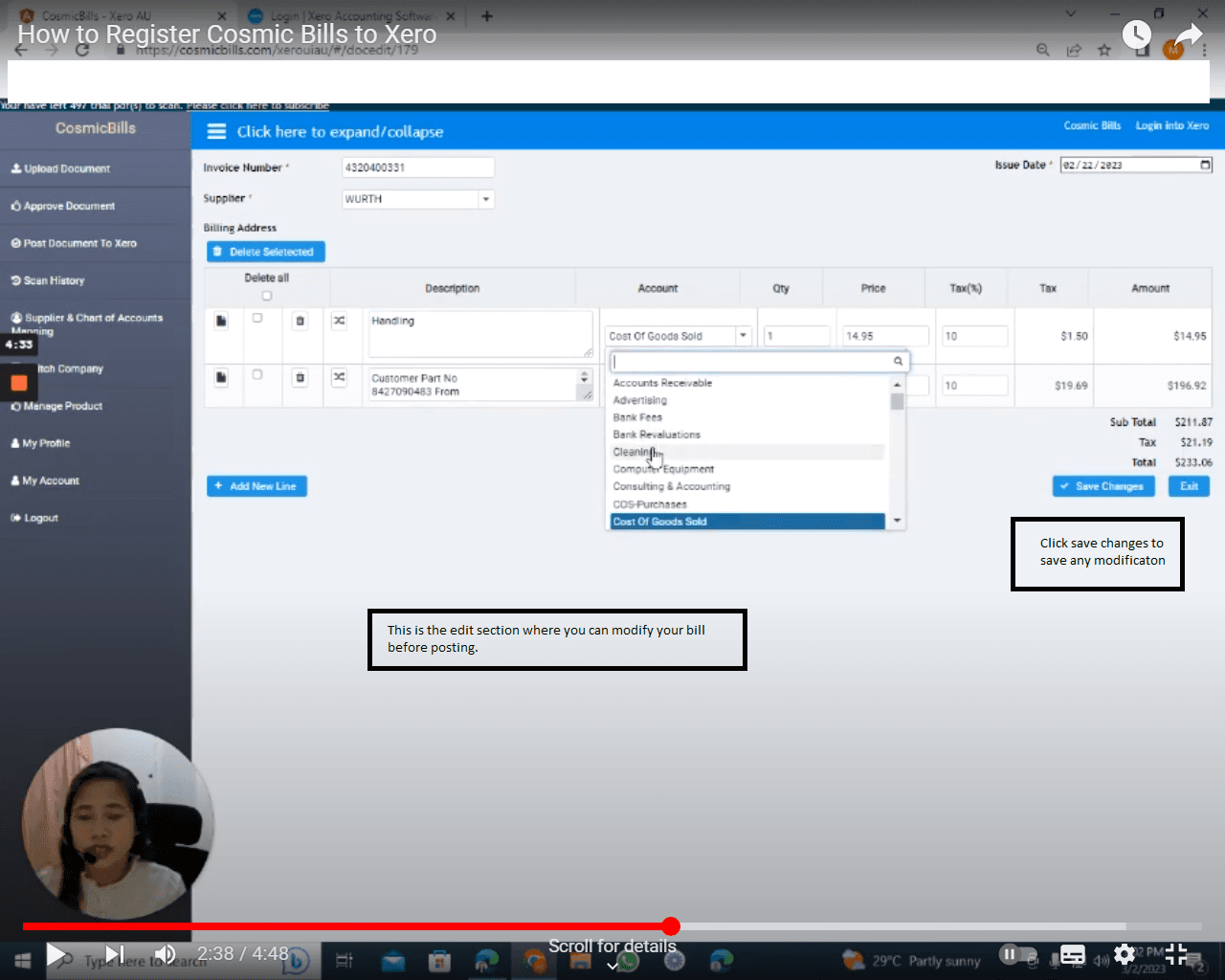Click the trash icon in the Handling row

[300, 321]
